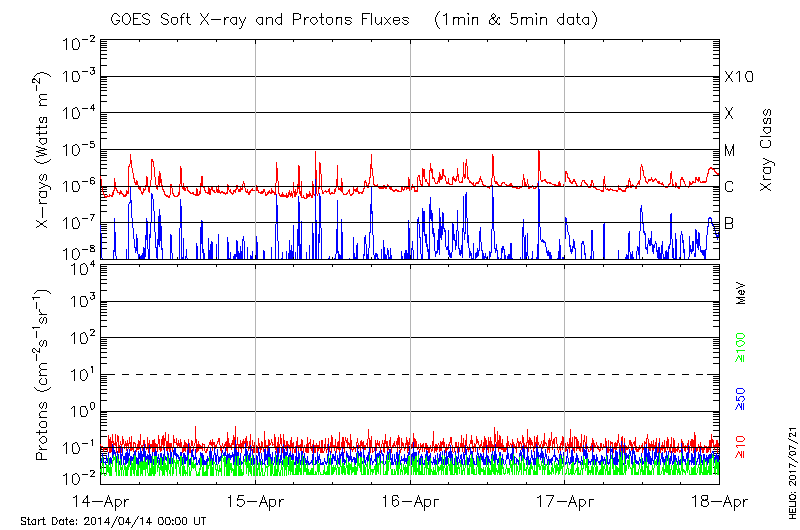Click the C class label on right axis

[729, 187]
